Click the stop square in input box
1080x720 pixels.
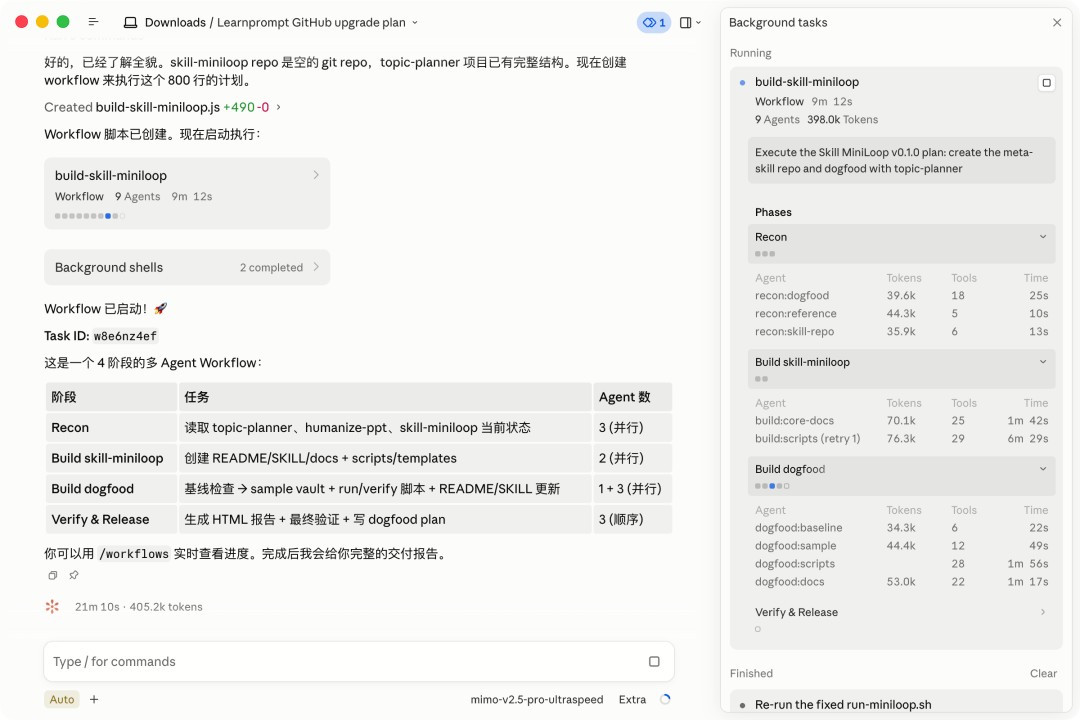point(654,661)
